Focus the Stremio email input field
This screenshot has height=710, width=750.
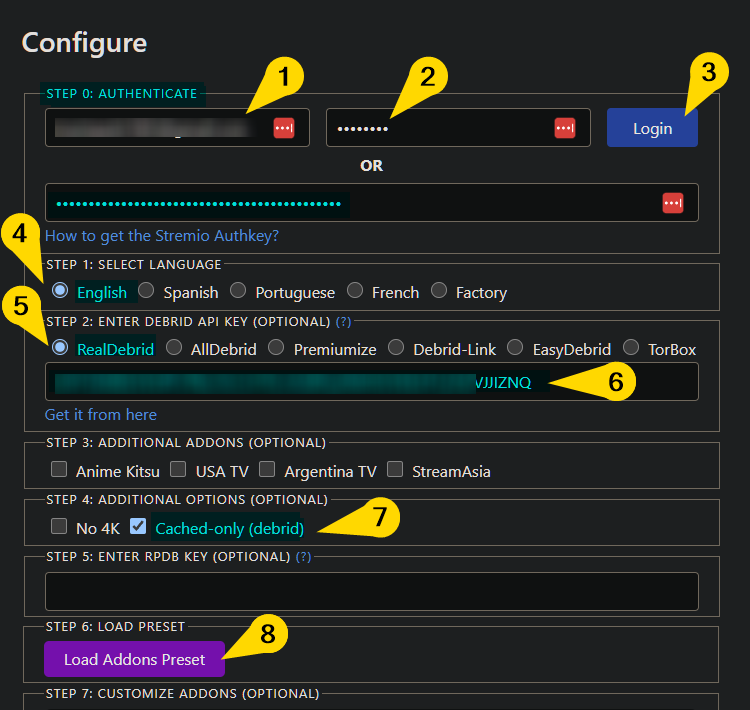coord(177,128)
